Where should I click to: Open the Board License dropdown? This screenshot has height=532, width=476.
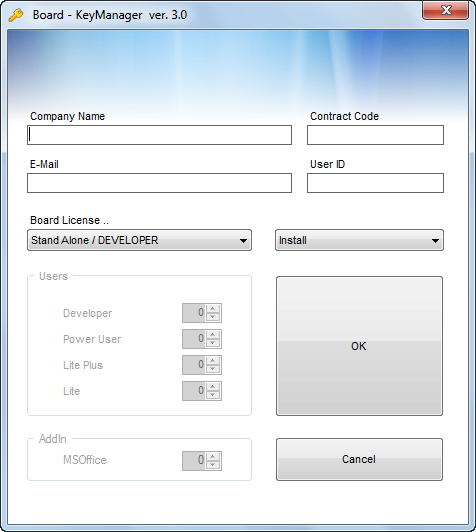click(139, 240)
